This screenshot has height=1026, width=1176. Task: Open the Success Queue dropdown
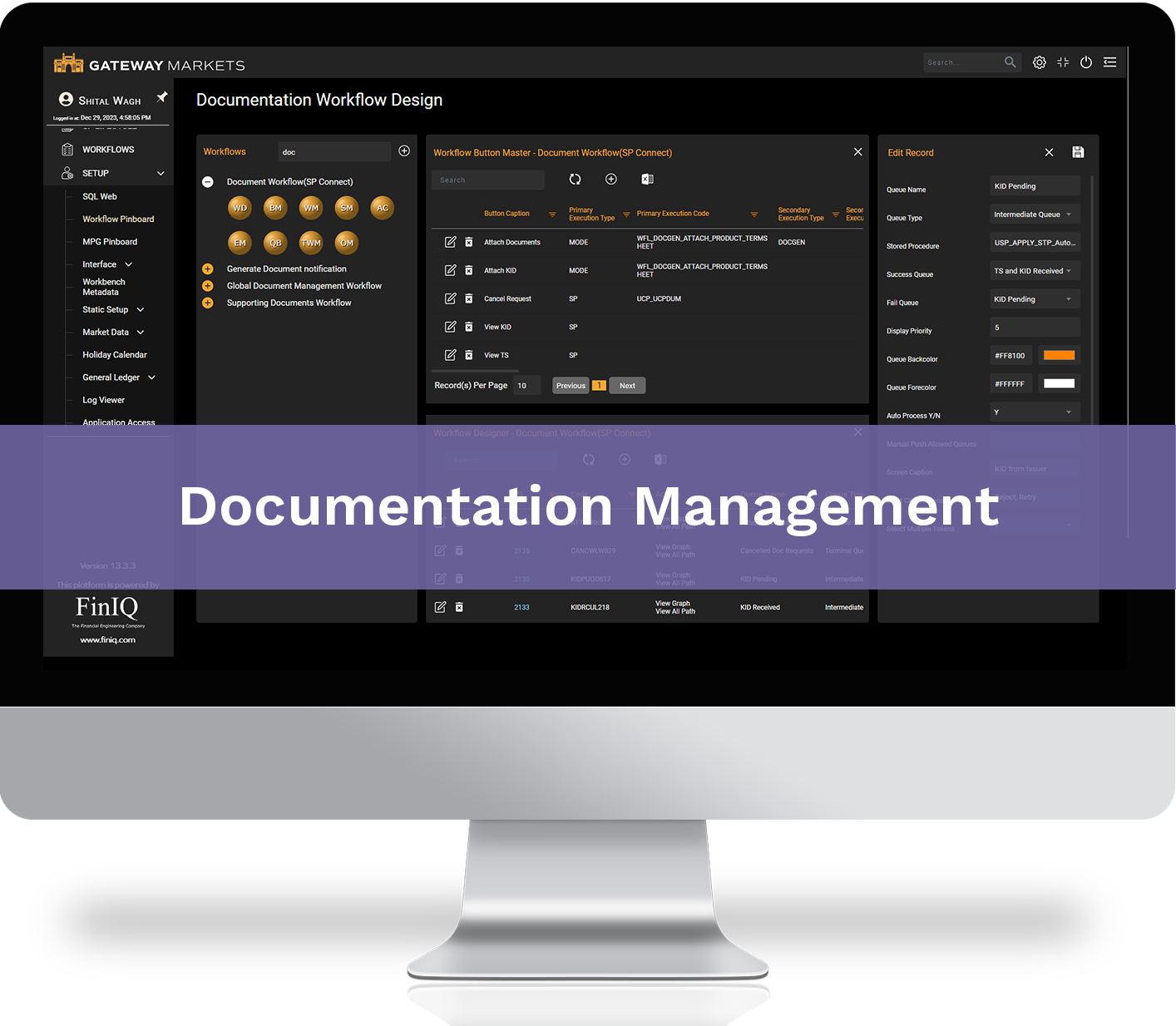pos(1035,271)
